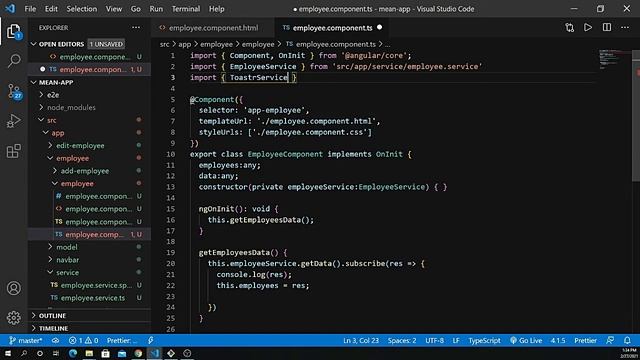Click the Visual Studio Code taskbar icon
640x360 pixels.
(x=154, y=353)
